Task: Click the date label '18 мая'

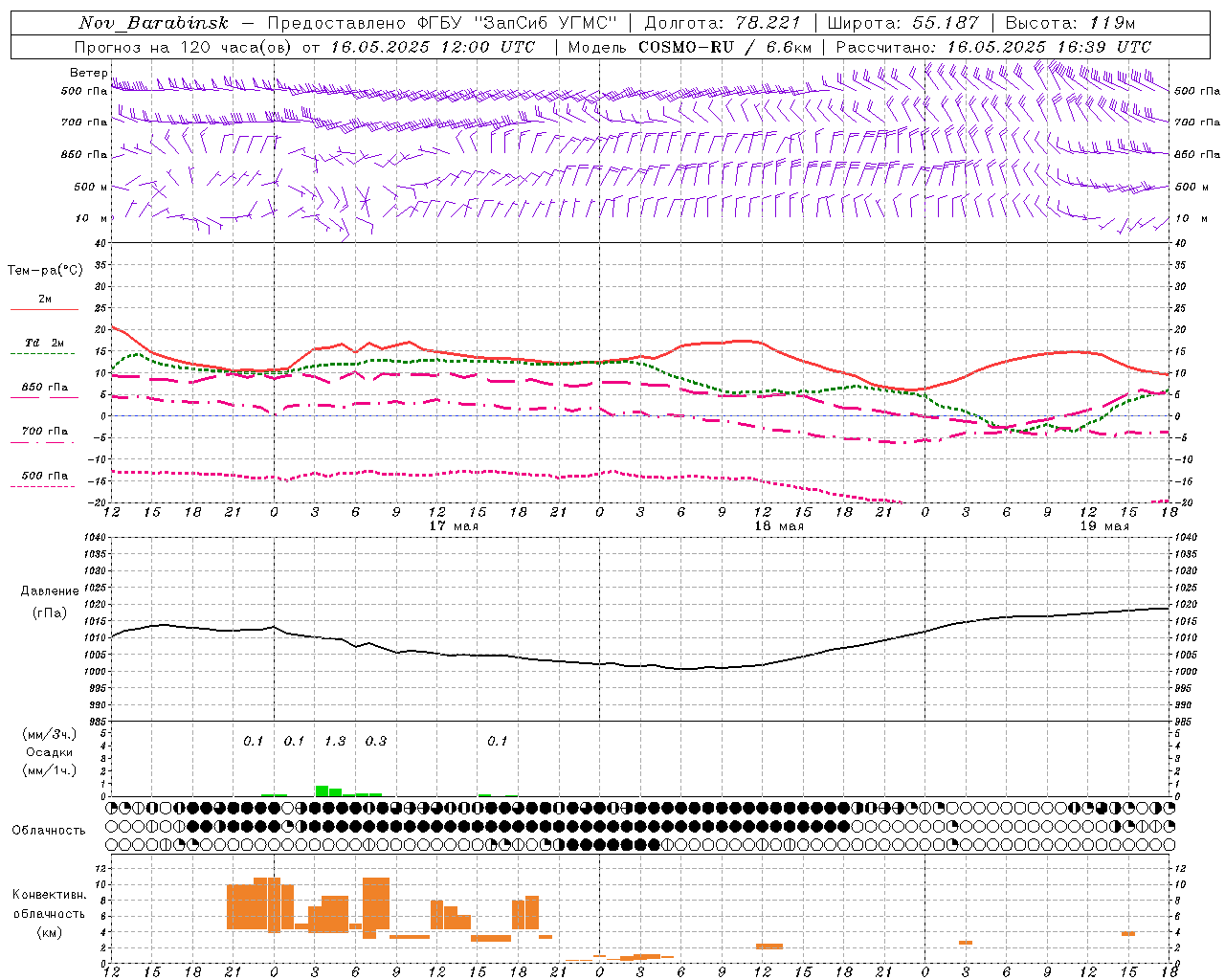Action: click(x=779, y=526)
